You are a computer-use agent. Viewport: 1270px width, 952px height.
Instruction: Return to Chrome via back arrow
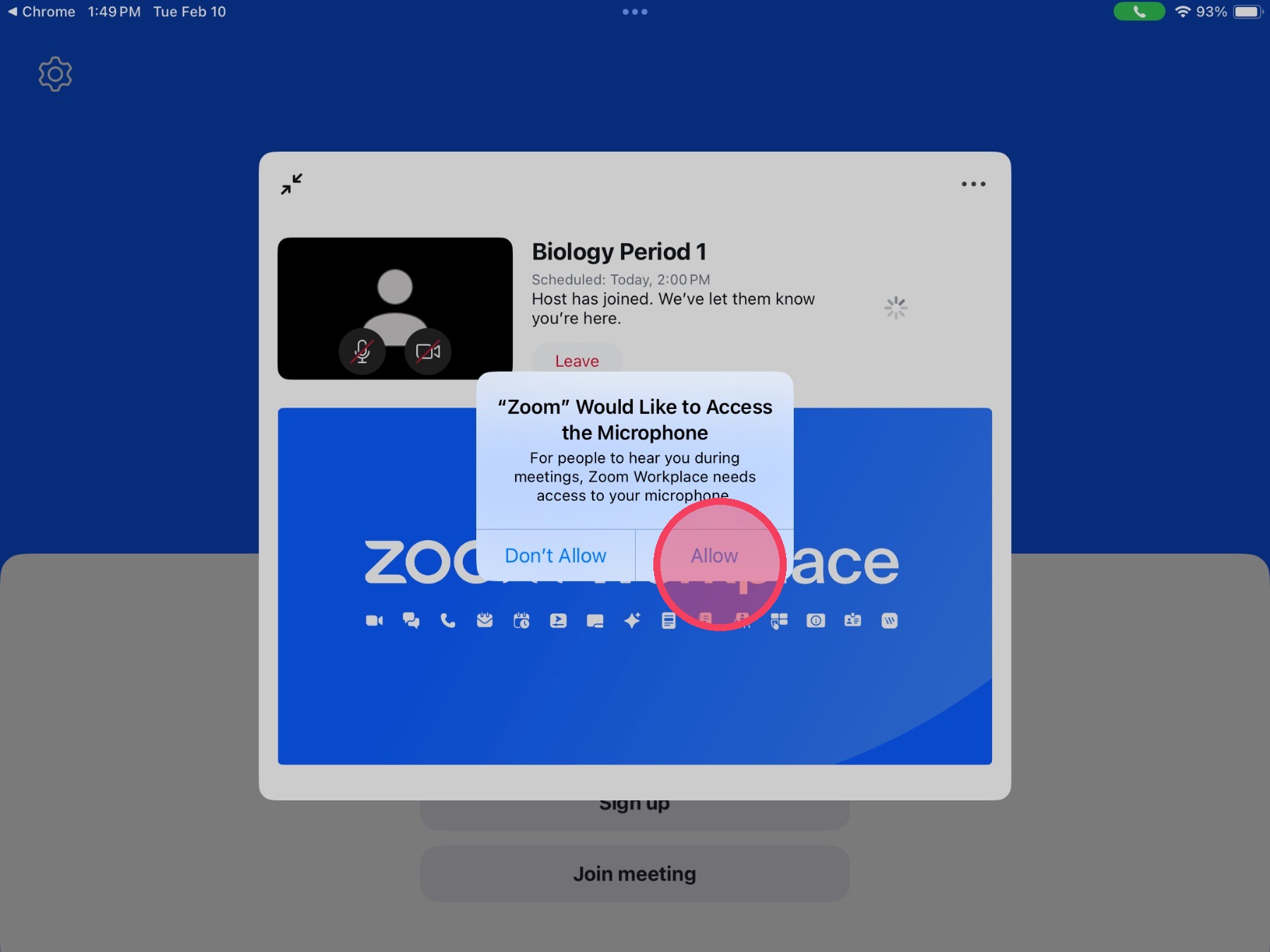(41, 12)
